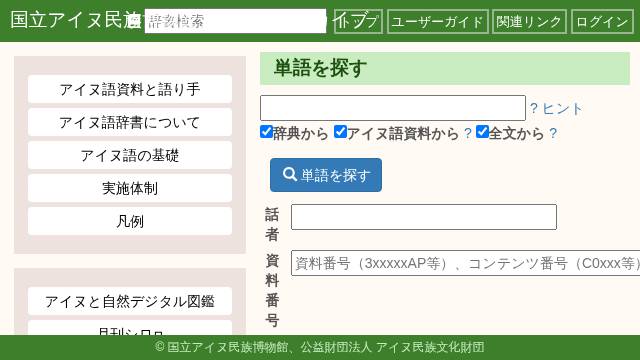The width and height of the screenshot is (640, 360).
Task: Open アイヌ語辞書について page
Action: [130, 122]
